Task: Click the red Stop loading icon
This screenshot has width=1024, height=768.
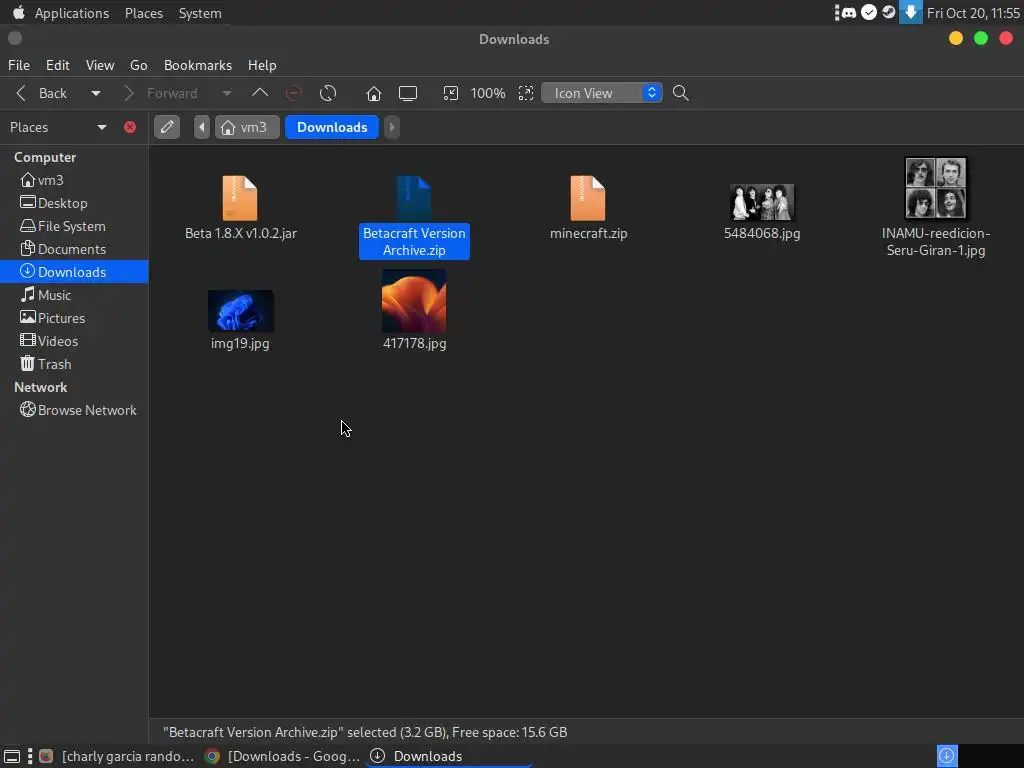Action: pyautogui.click(x=294, y=93)
